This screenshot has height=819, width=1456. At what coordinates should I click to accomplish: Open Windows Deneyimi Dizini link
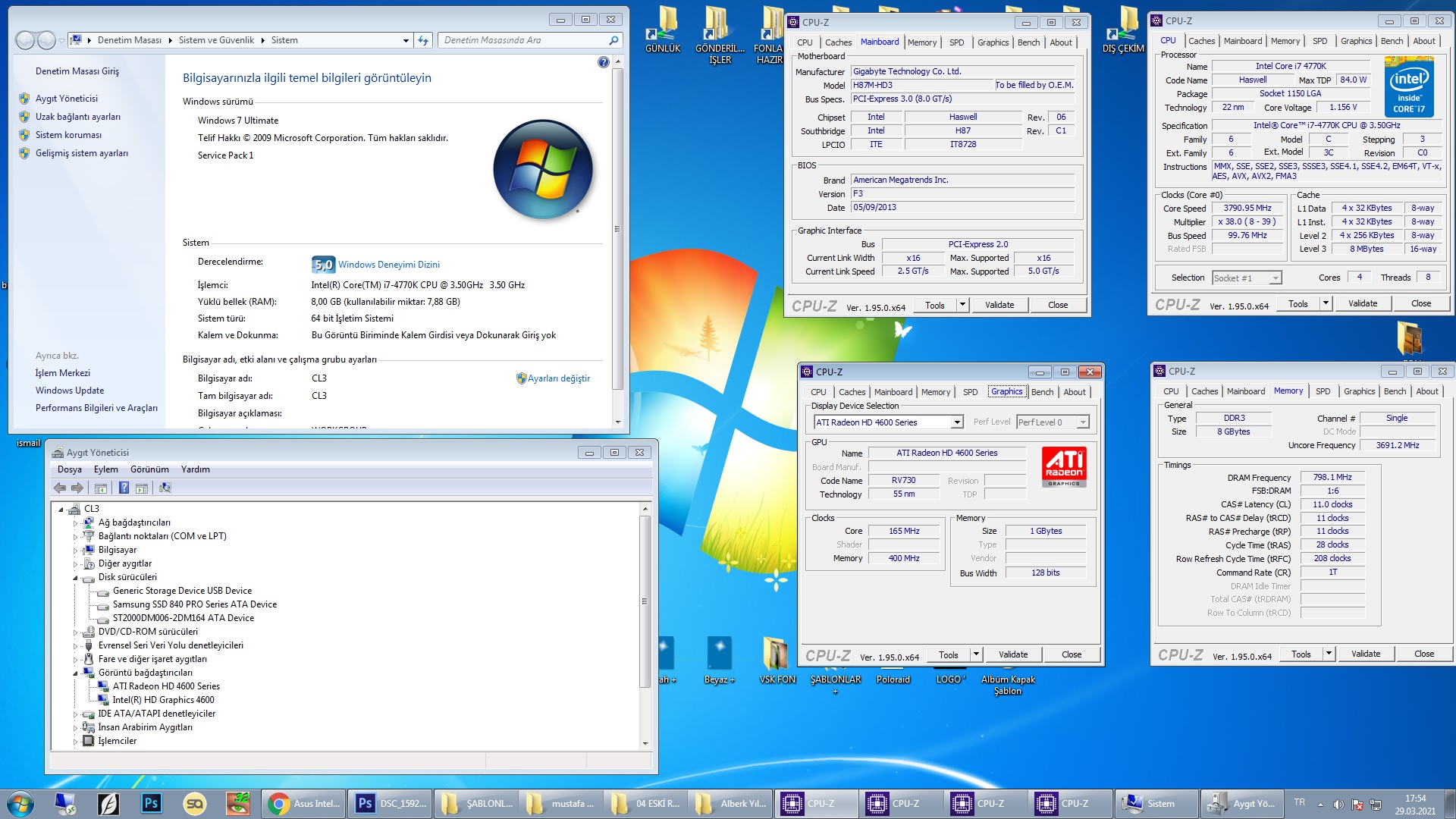[388, 265]
